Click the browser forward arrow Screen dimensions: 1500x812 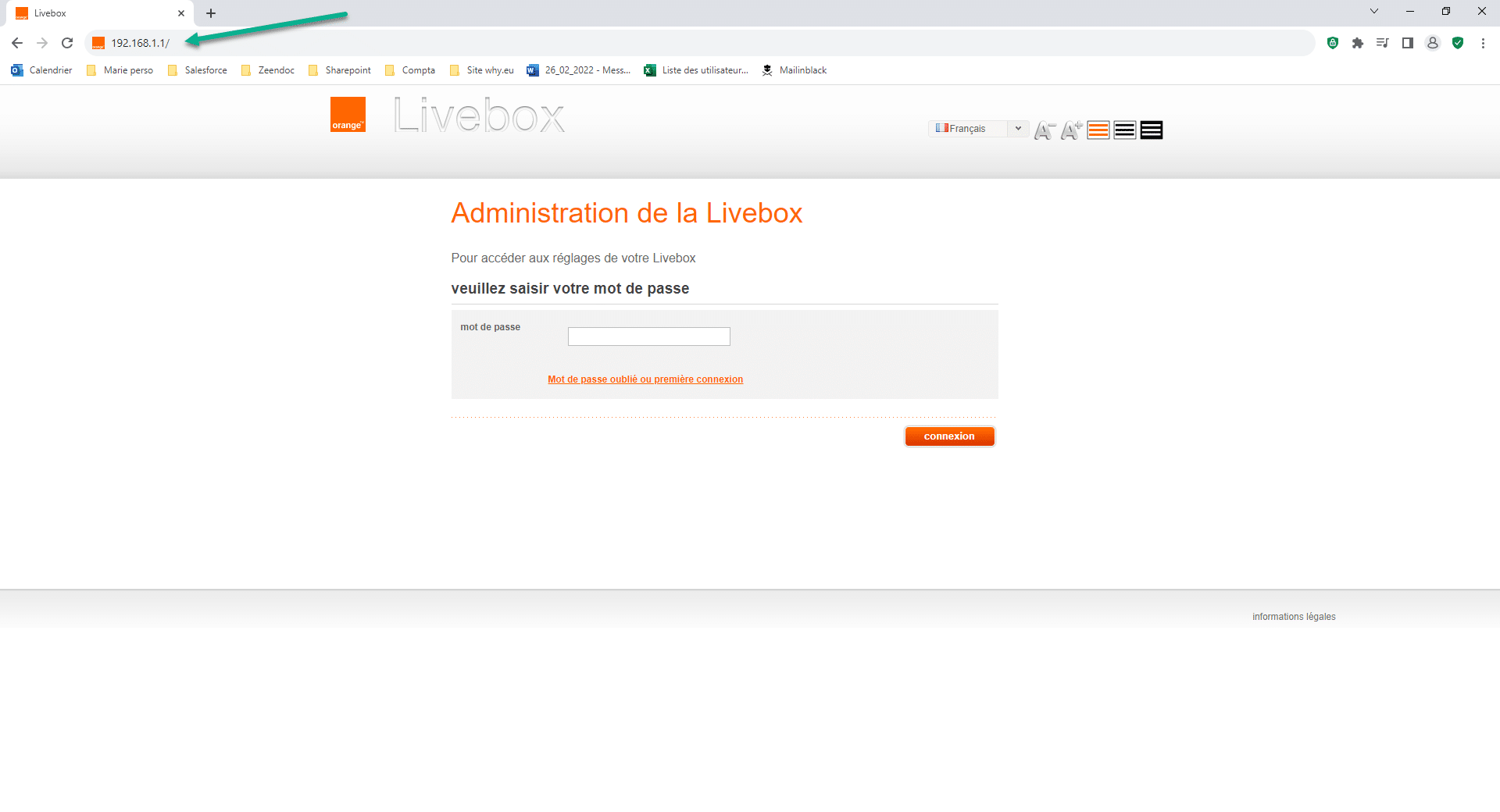(x=42, y=43)
